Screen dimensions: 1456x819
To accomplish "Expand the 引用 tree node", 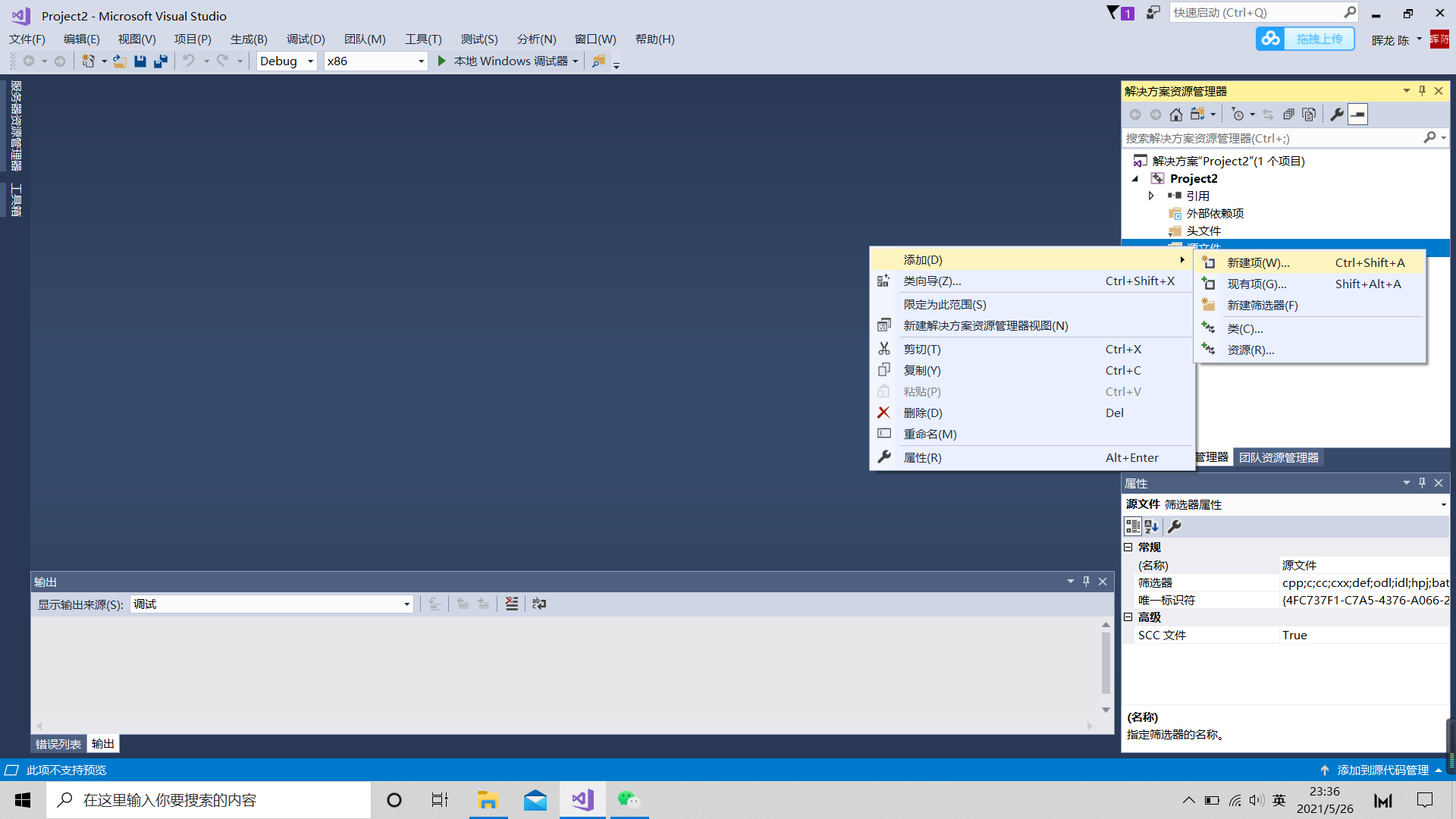I will (1151, 196).
